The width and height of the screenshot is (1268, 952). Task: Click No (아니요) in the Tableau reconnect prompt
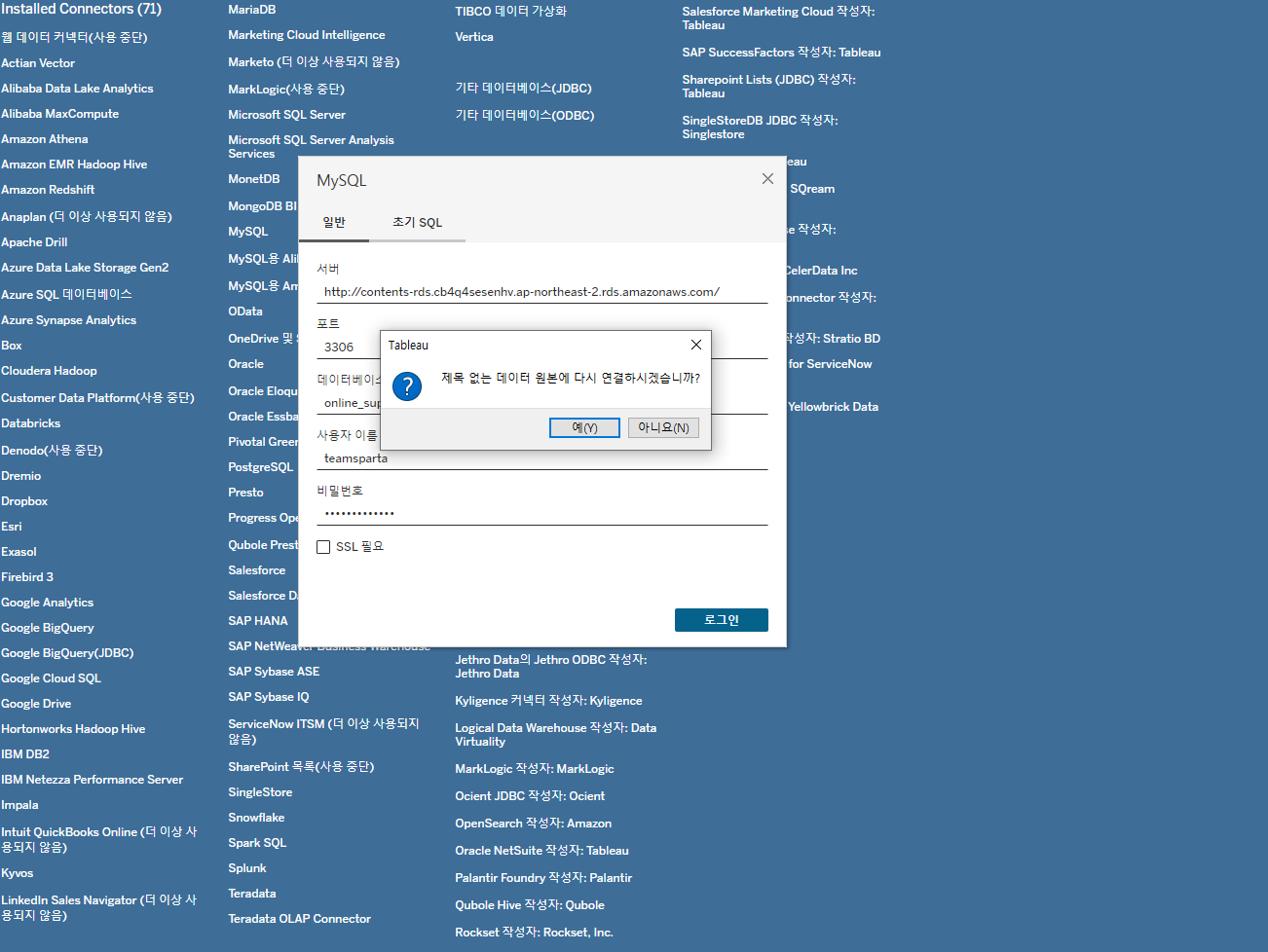pos(663,427)
